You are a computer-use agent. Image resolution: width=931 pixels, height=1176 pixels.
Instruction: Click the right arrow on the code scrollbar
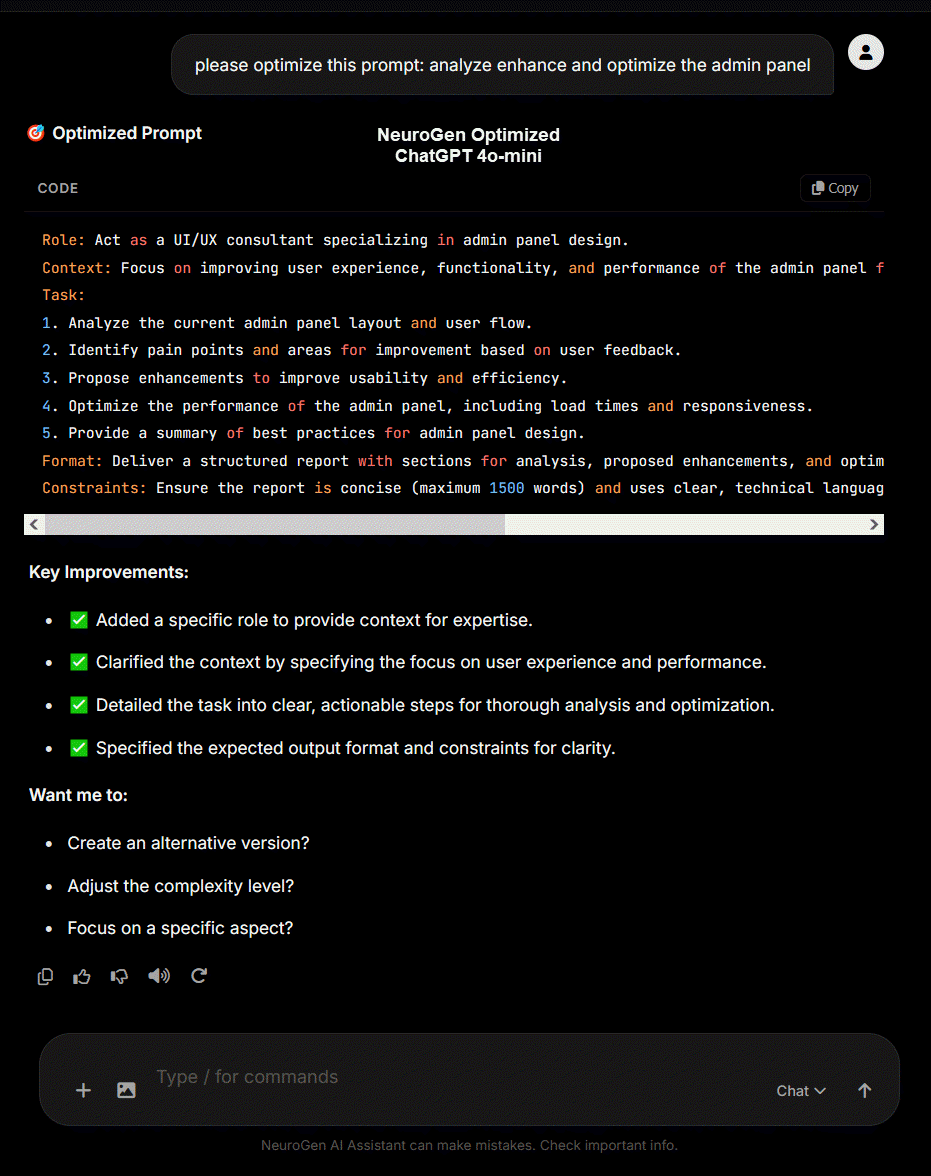(873, 524)
